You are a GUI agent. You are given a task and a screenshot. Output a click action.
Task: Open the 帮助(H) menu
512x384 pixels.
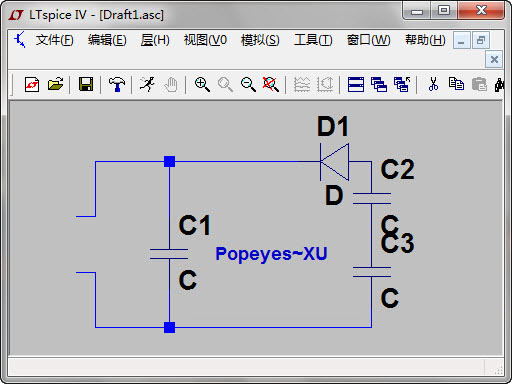pos(425,40)
